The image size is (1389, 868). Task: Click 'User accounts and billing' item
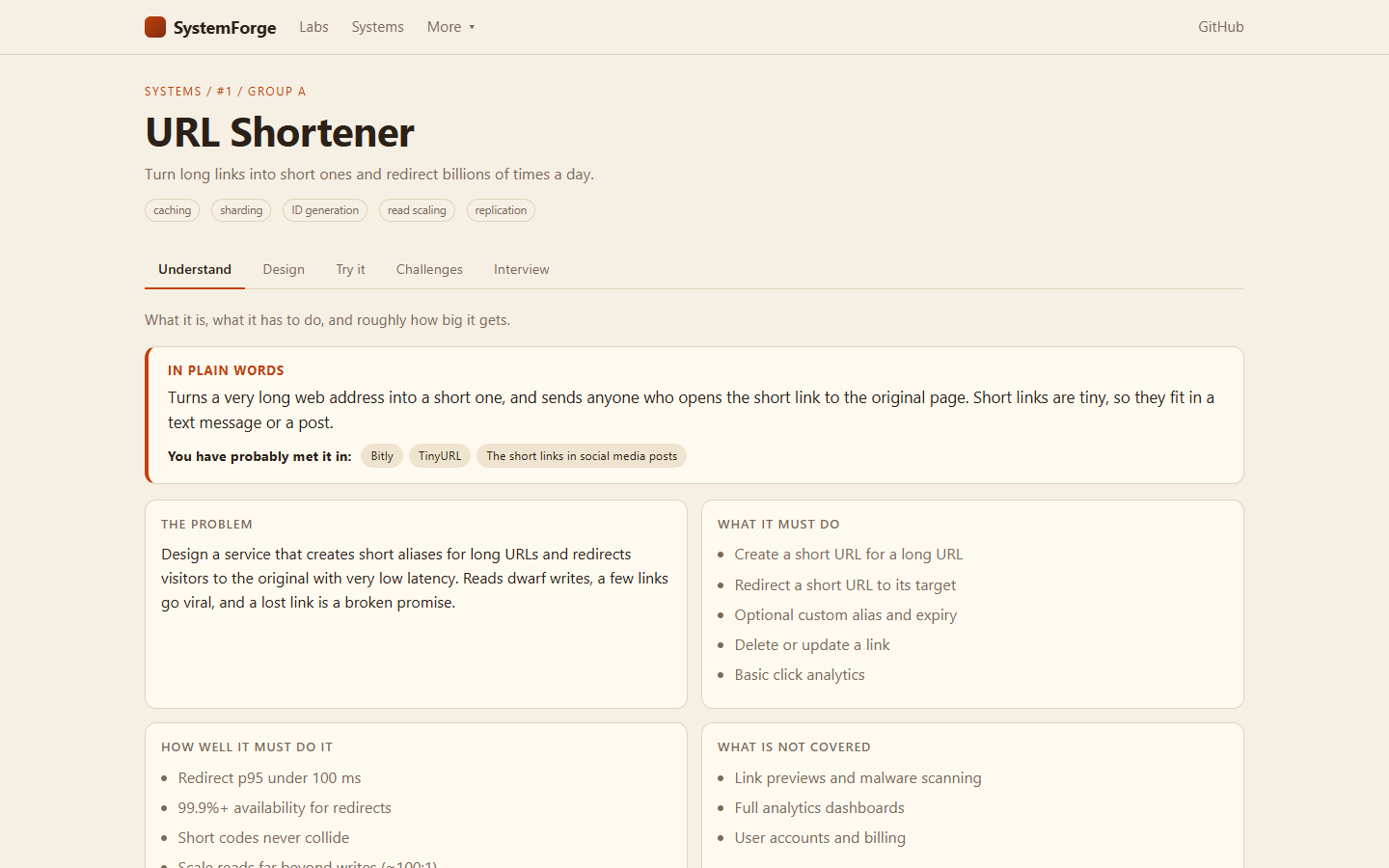pos(820,838)
